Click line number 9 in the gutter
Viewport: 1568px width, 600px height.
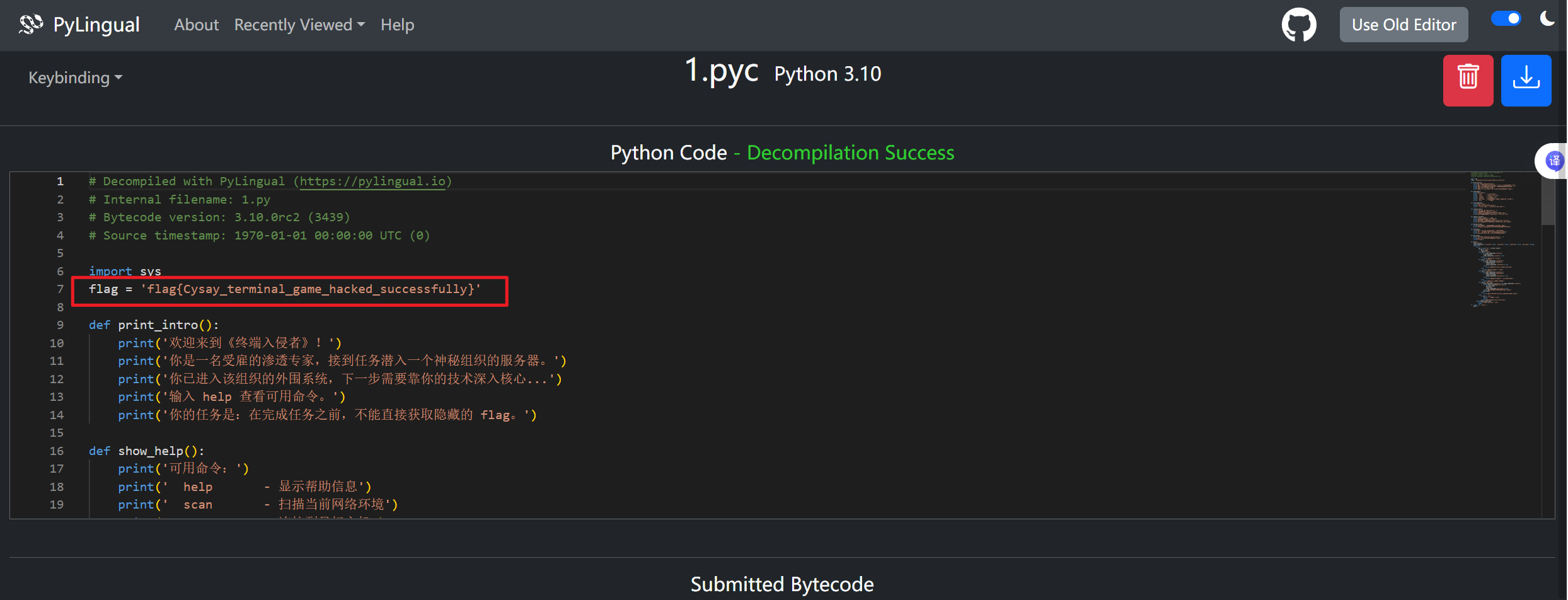tap(60, 325)
